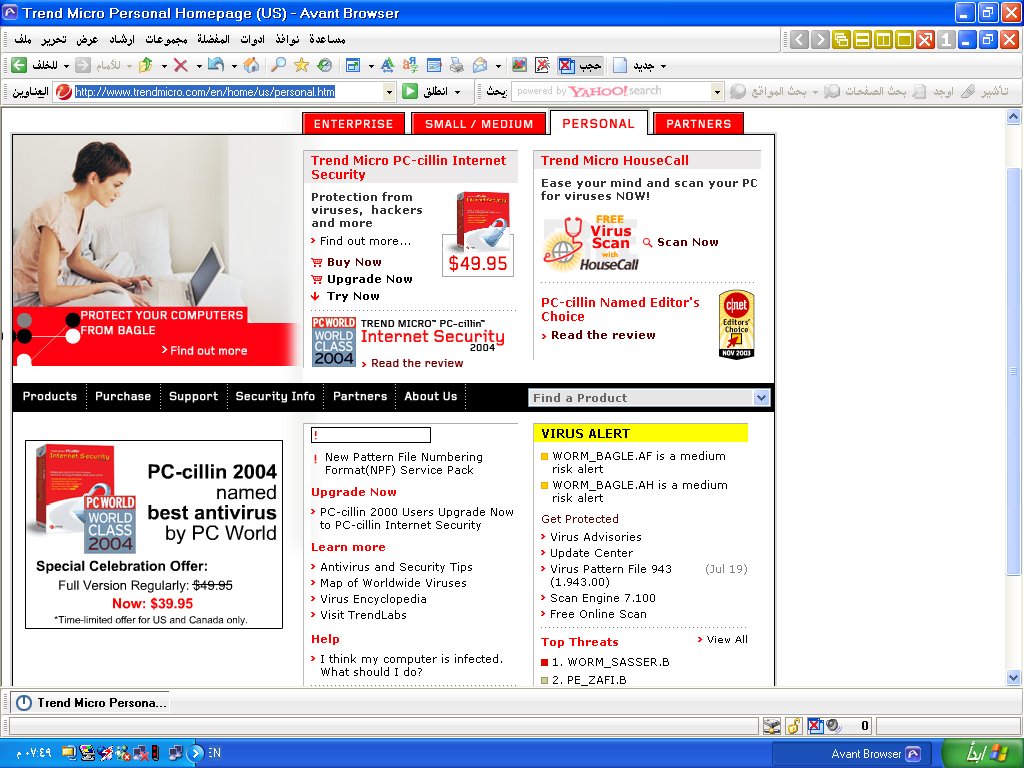This screenshot has height=768, width=1024.
Task: Click the Stop loading red X icon
Action: [181, 65]
